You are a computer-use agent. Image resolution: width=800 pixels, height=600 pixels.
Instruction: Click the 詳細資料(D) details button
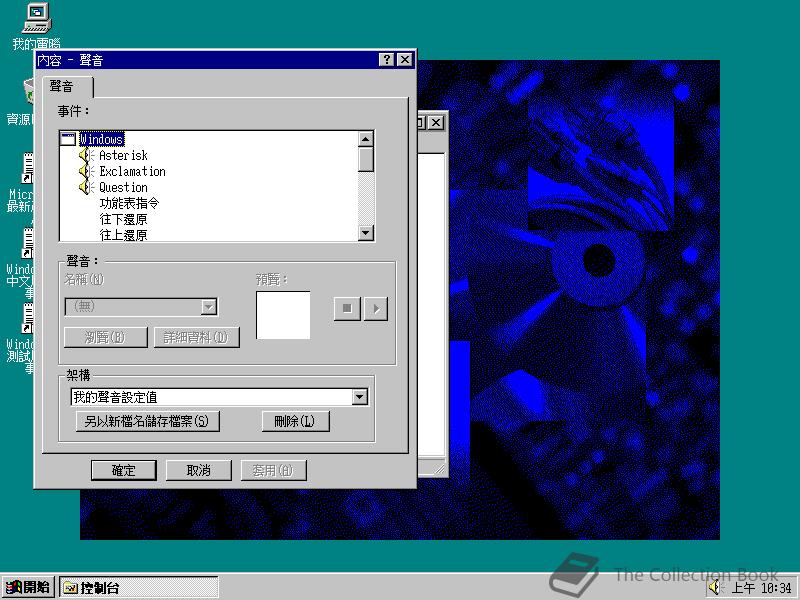pos(196,337)
